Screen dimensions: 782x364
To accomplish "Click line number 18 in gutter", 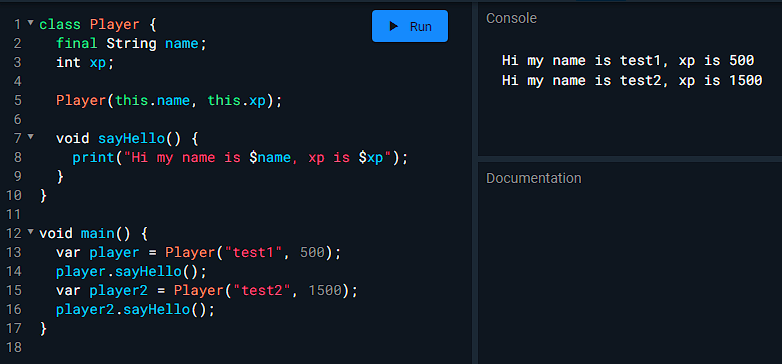I will tap(14, 348).
